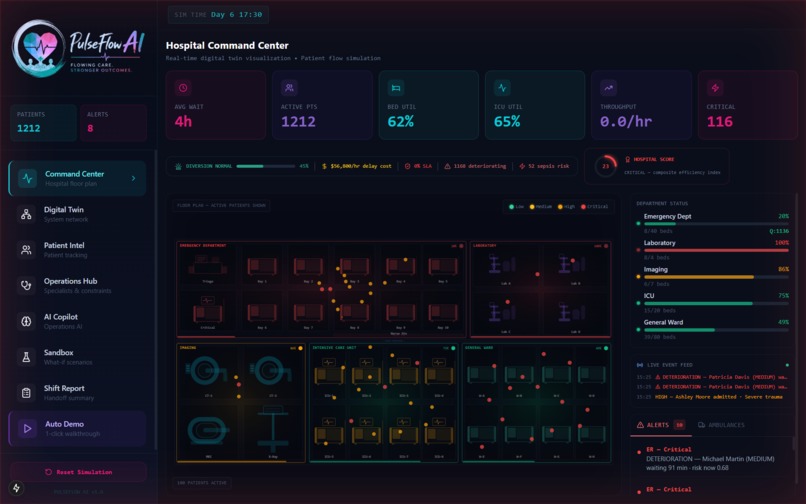Open the Michael Martin deterioration alert
This screenshot has height=504, width=806.
[713, 459]
